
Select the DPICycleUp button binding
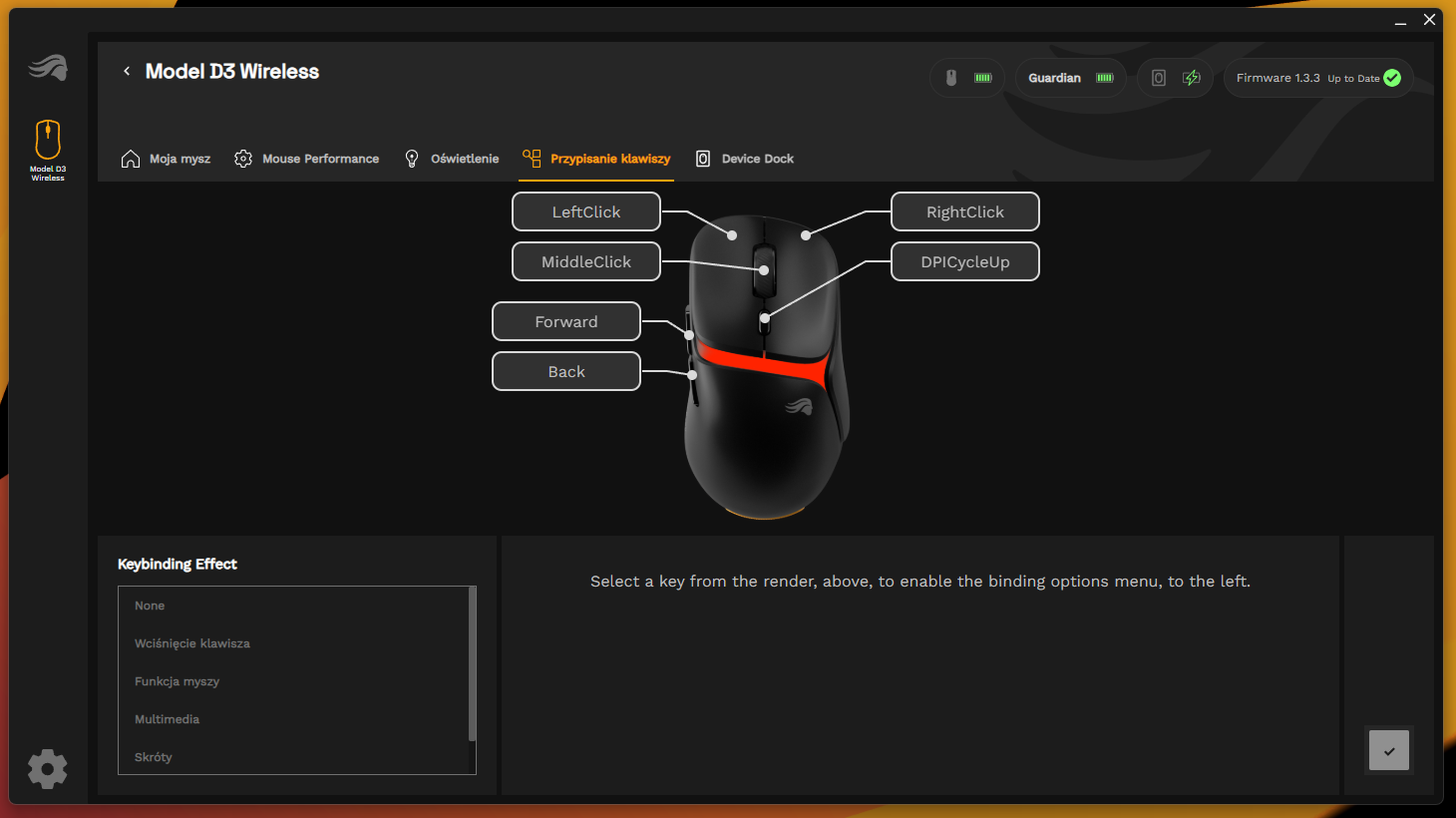[x=964, y=261]
